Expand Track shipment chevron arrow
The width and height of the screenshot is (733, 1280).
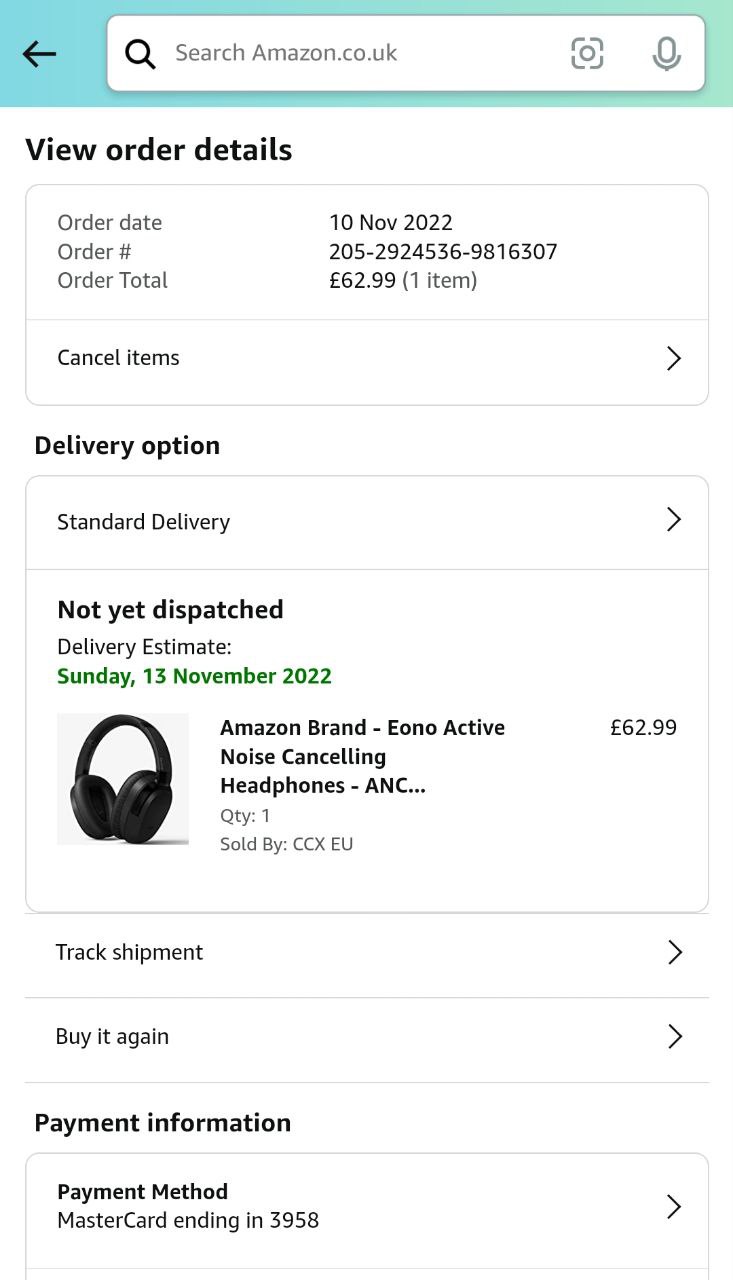click(675, 953)
